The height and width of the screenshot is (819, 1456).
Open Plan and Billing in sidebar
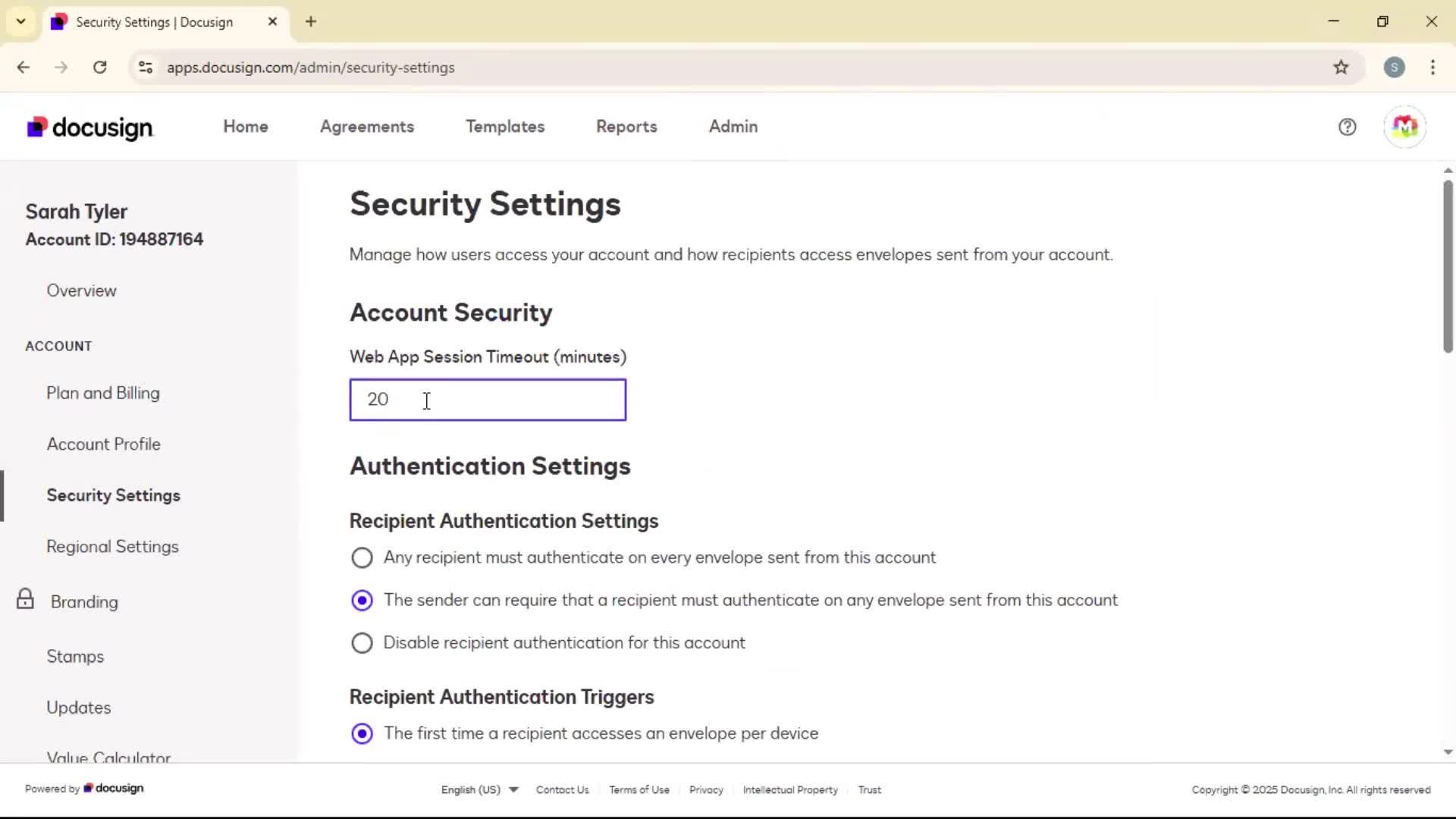point(103,393)
